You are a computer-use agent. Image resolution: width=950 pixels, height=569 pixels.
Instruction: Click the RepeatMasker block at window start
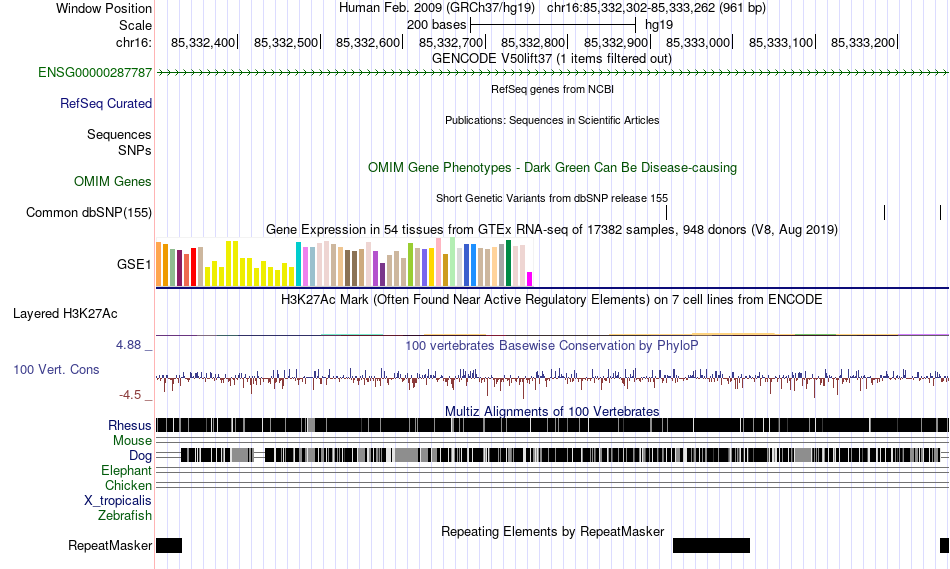click(x=169, y=545)
